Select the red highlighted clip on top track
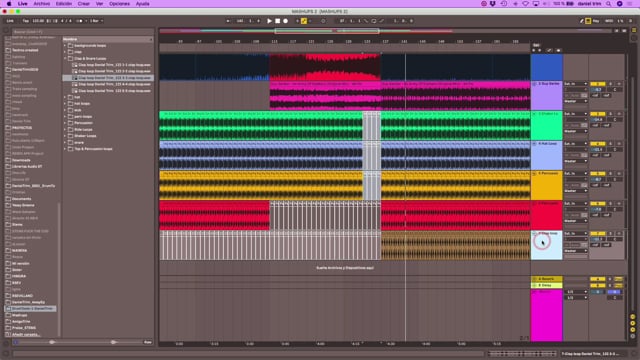640x360 pixels. pyautogui.click(x=325, y=67)
